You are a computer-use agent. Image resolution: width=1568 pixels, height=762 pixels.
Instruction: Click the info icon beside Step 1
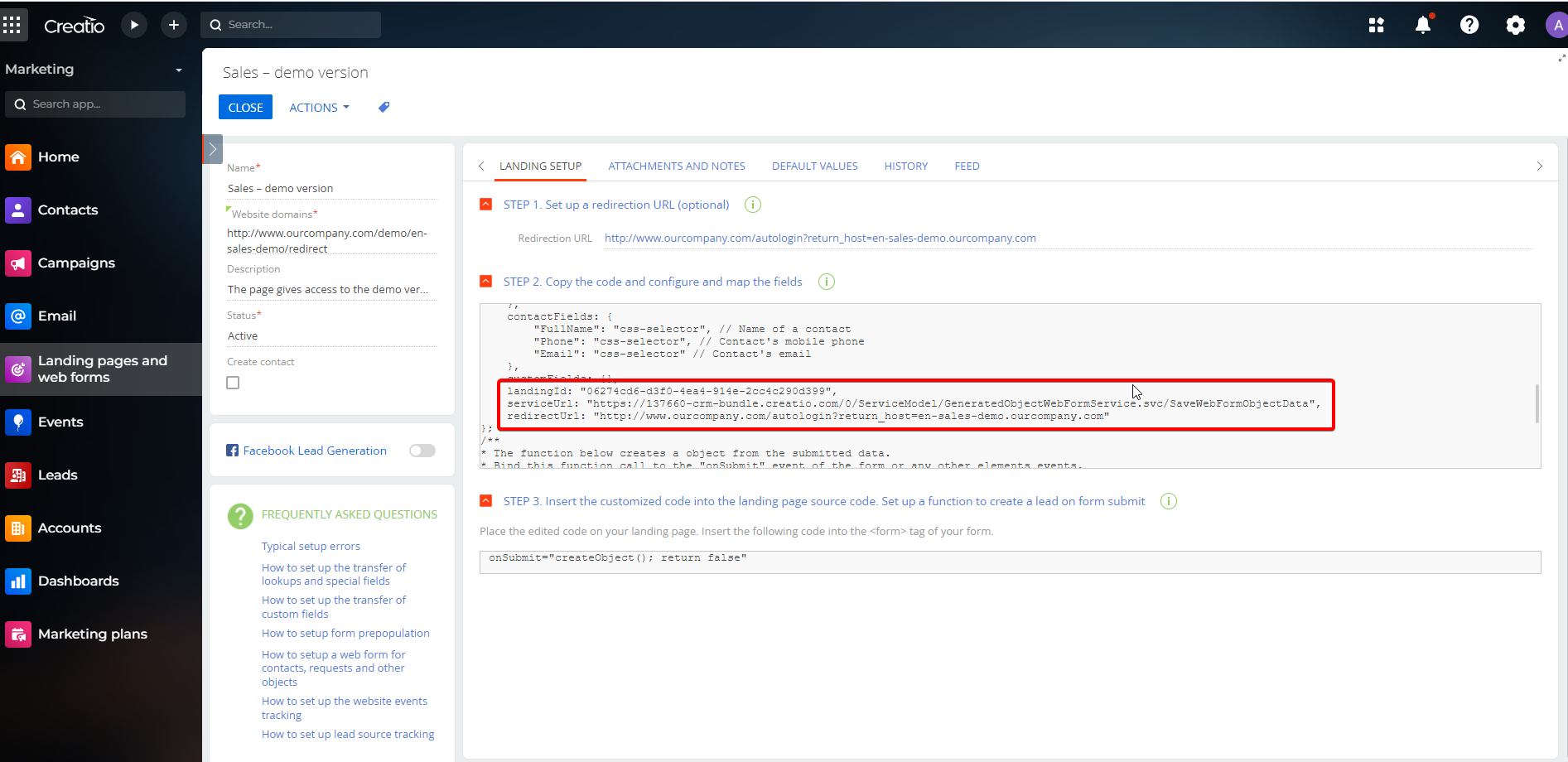click(753, 205)
